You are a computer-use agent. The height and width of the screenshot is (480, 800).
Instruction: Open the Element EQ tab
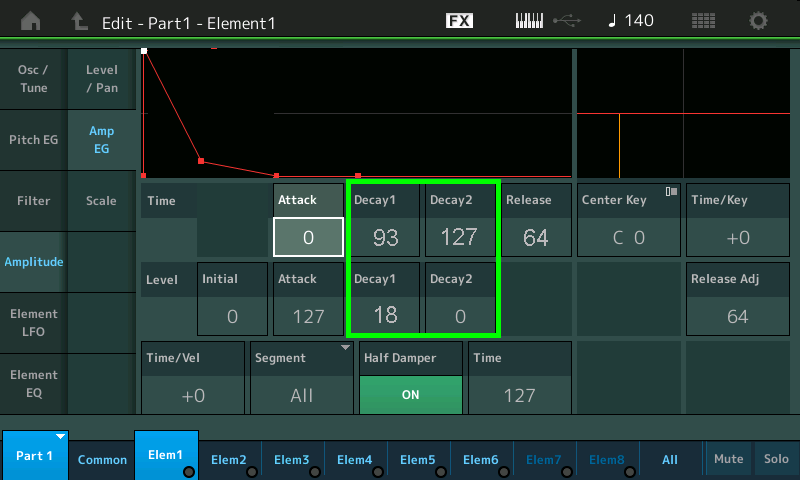tap(34, 384)
